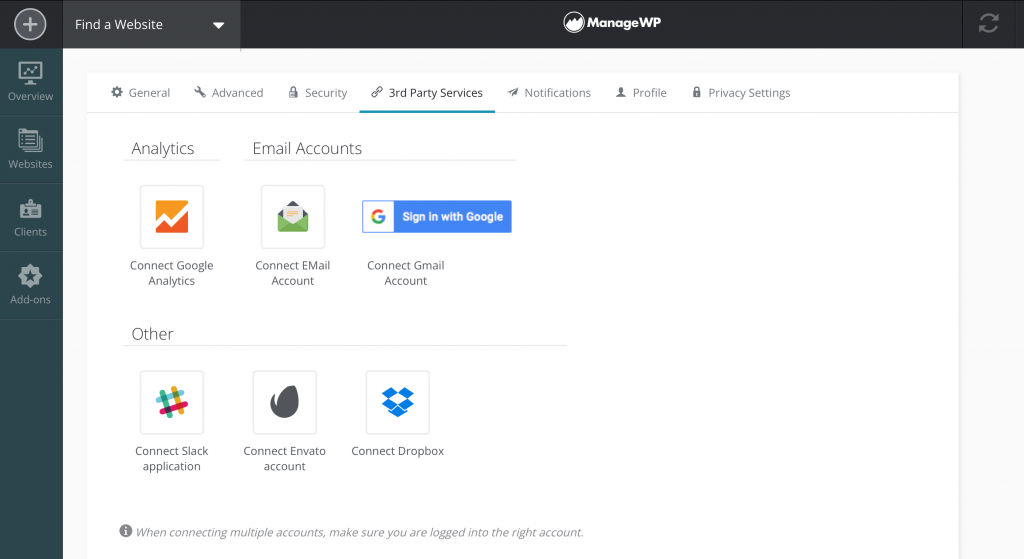Click the Connect Slack application label
1024x559 pixels.
tap(172, 458)
